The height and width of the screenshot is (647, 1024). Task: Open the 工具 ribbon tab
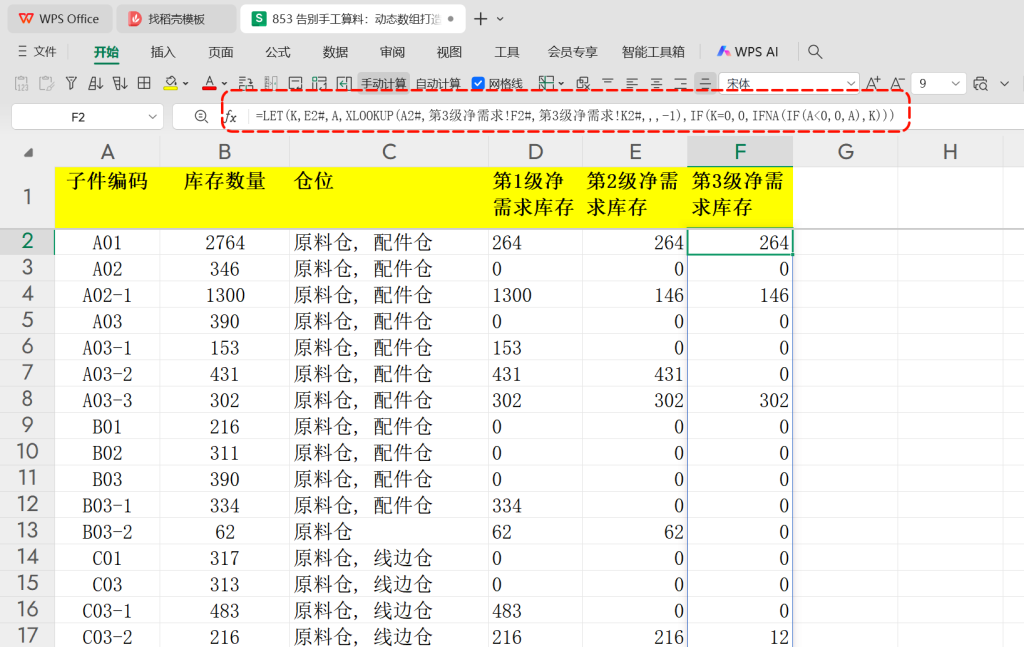[507, 52]
